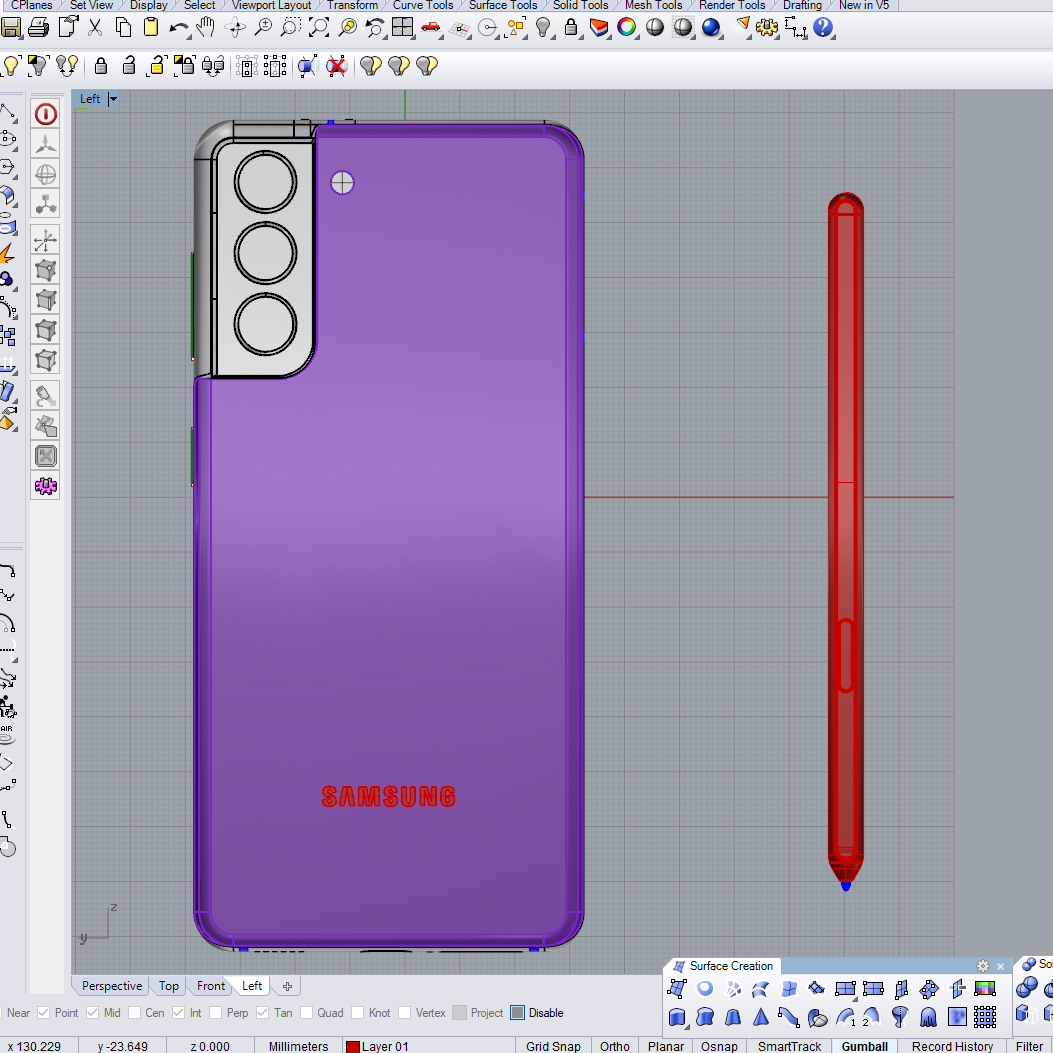Click the Cut scissors icon

point(95,28)
